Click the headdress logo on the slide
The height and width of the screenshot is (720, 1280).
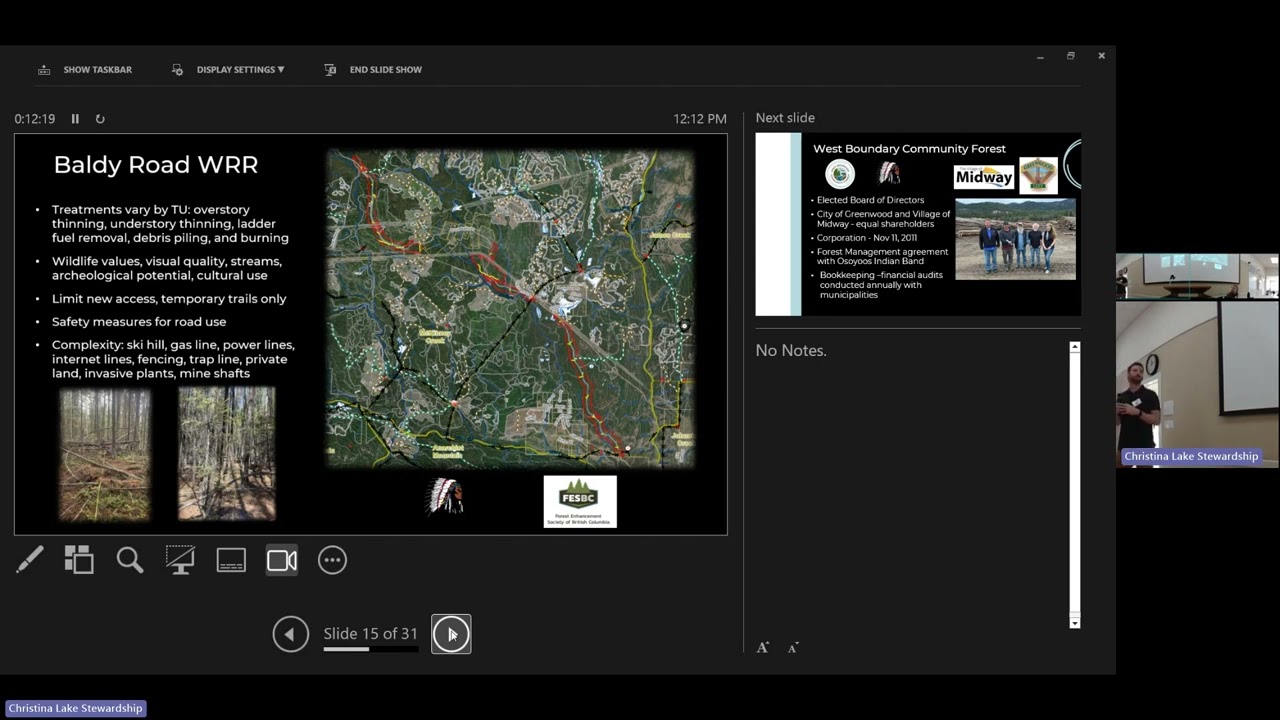point(445,495)
